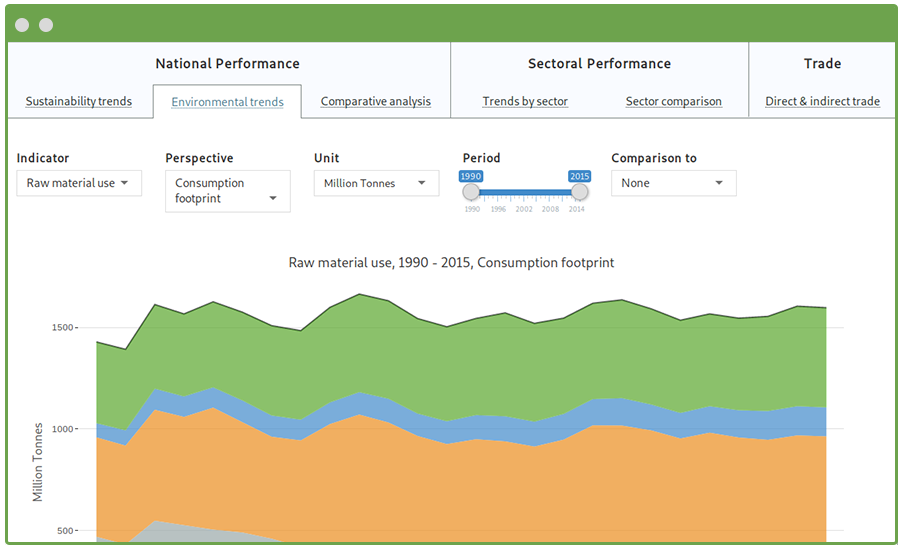Click the National Performance section header

227,64
